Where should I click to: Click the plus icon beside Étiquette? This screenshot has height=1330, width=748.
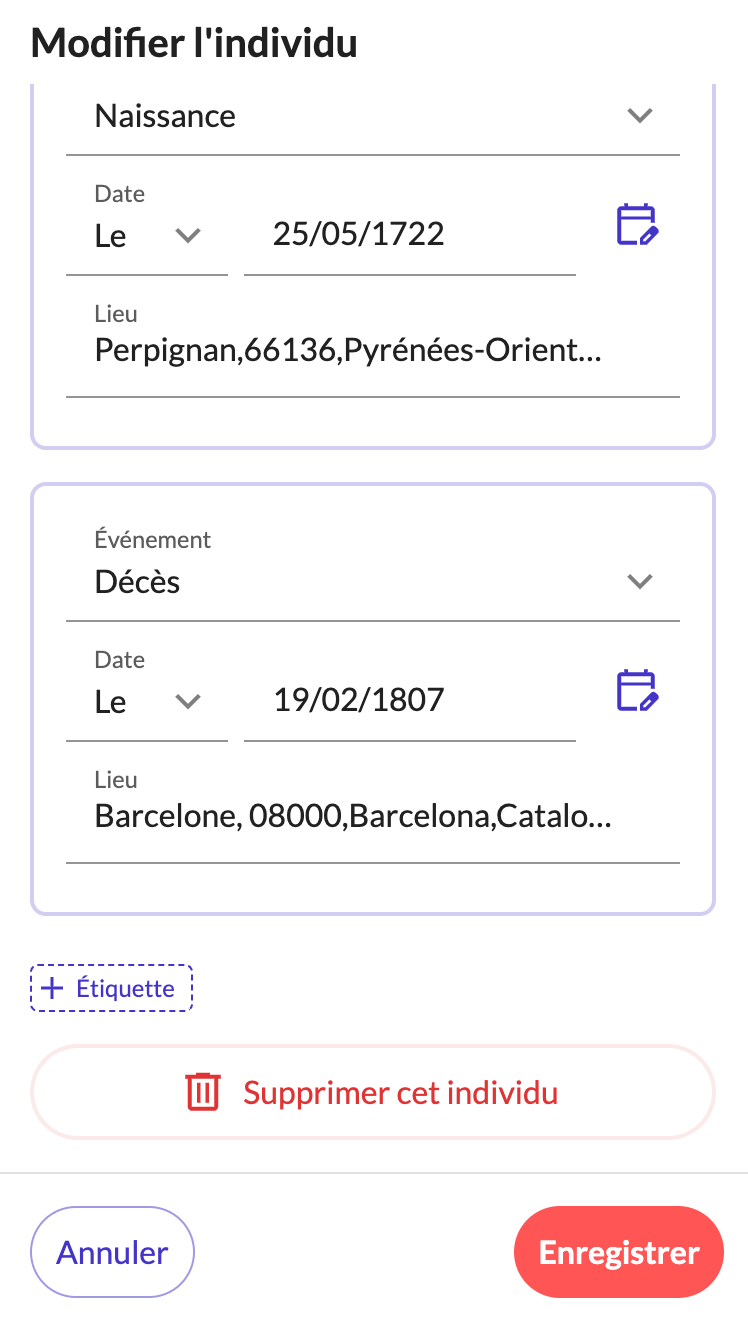(x=51, y=989)
